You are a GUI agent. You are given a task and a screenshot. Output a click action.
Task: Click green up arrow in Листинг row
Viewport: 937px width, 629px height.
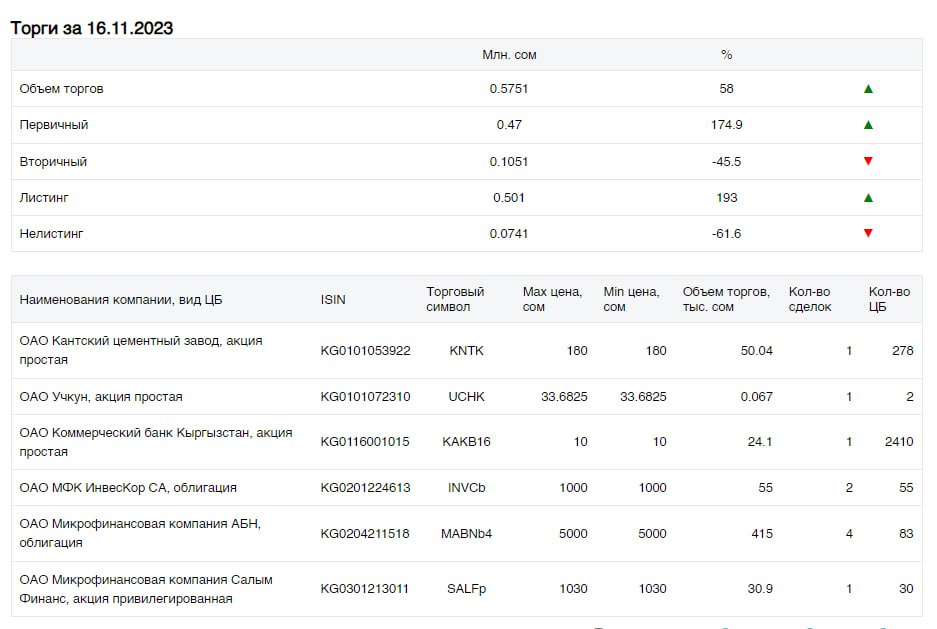pos(868,198)
